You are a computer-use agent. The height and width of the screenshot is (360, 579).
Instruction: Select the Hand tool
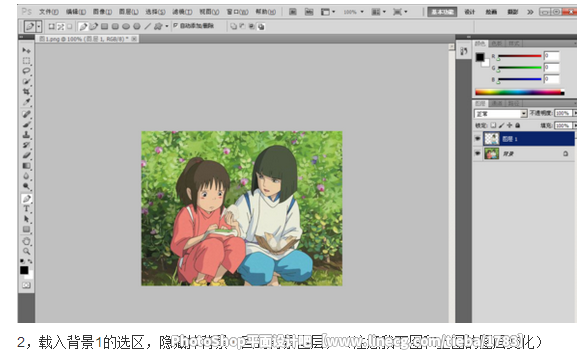pyautogui.click(x=26, y=241)
